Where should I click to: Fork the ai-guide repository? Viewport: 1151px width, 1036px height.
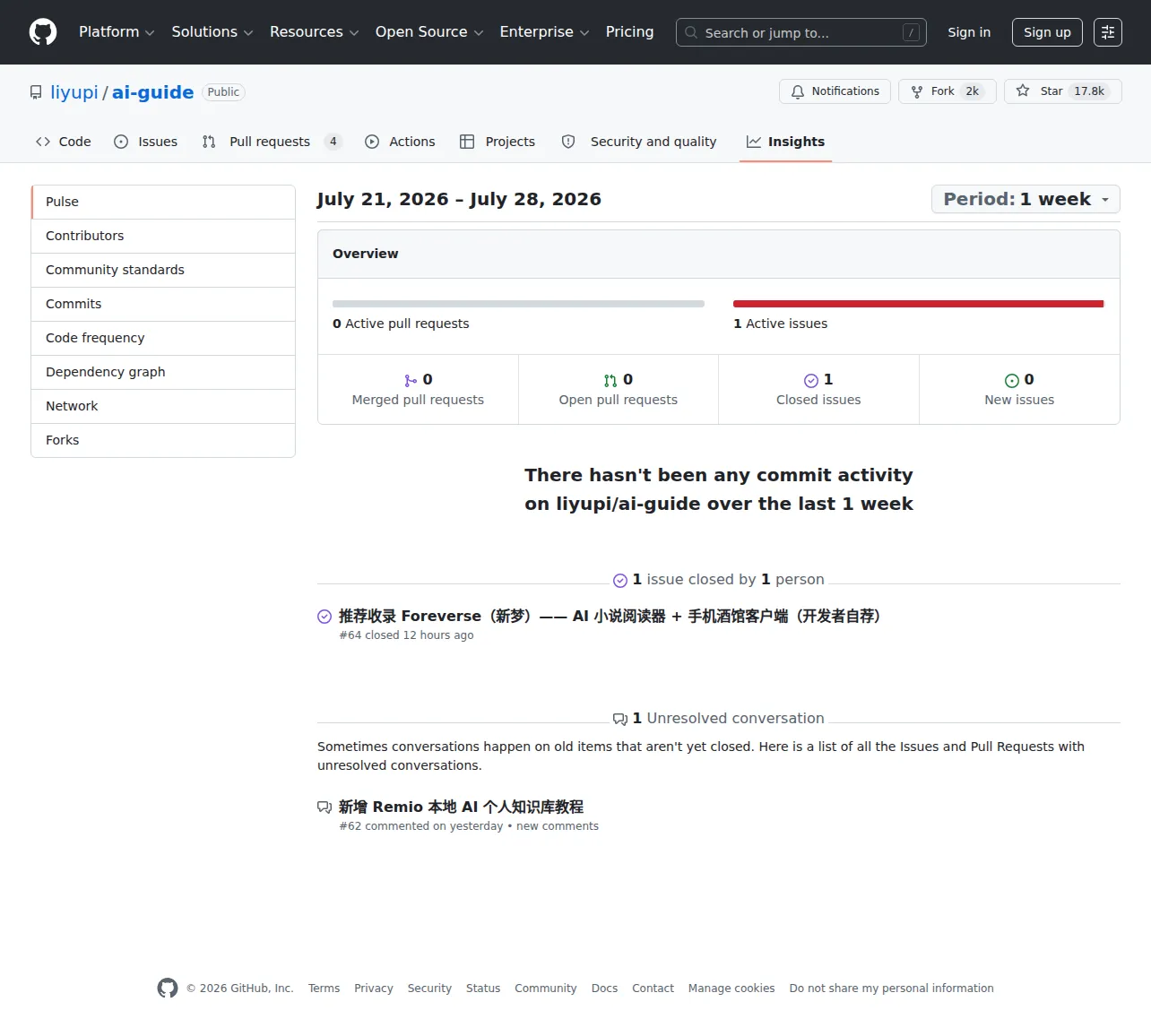[x=948, y=91]
